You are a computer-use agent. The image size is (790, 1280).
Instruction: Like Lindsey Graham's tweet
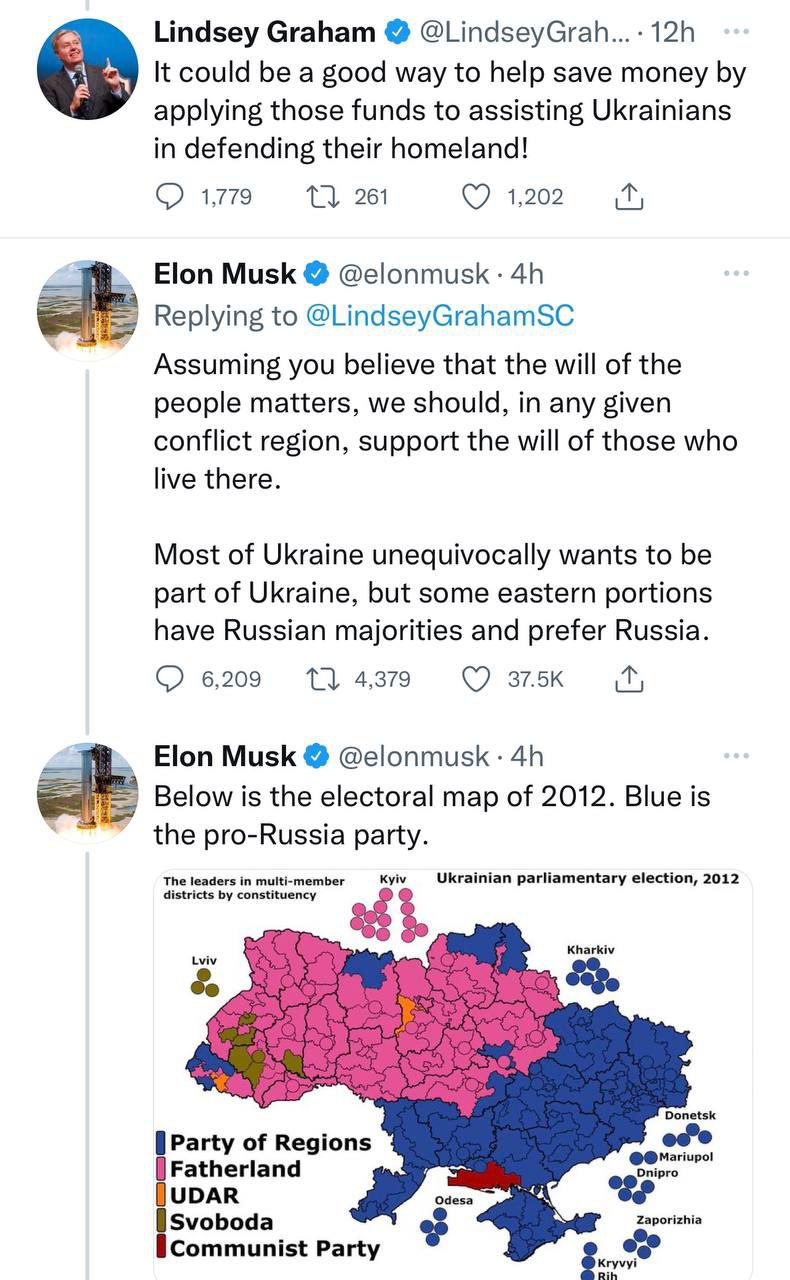[478, 197]
